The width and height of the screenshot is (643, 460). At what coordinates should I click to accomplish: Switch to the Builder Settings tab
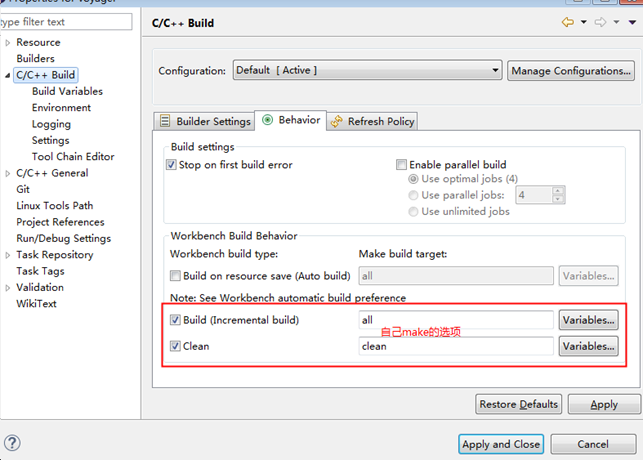click(204, 121)
